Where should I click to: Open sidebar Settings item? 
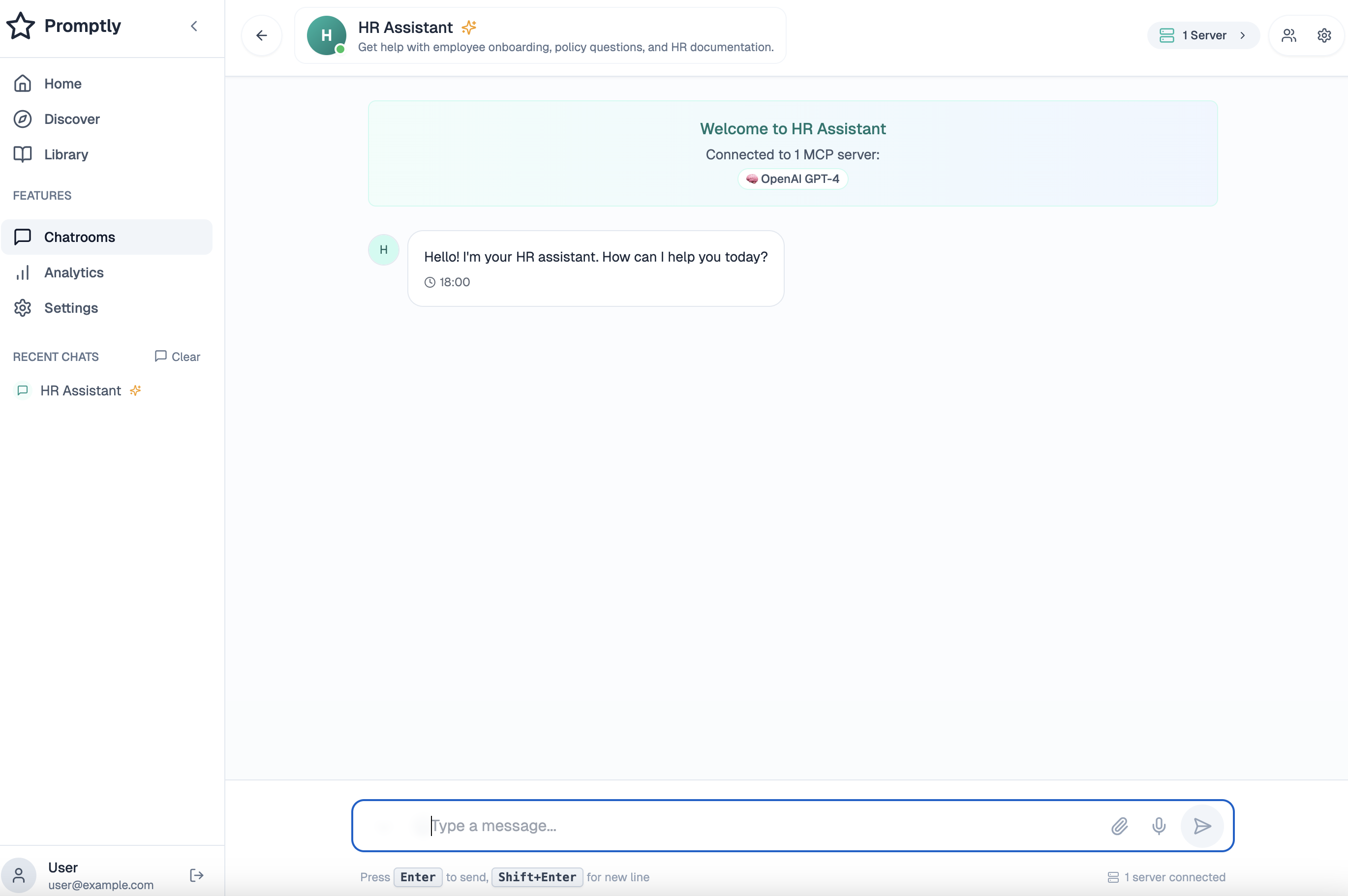[x=71, y=308]
